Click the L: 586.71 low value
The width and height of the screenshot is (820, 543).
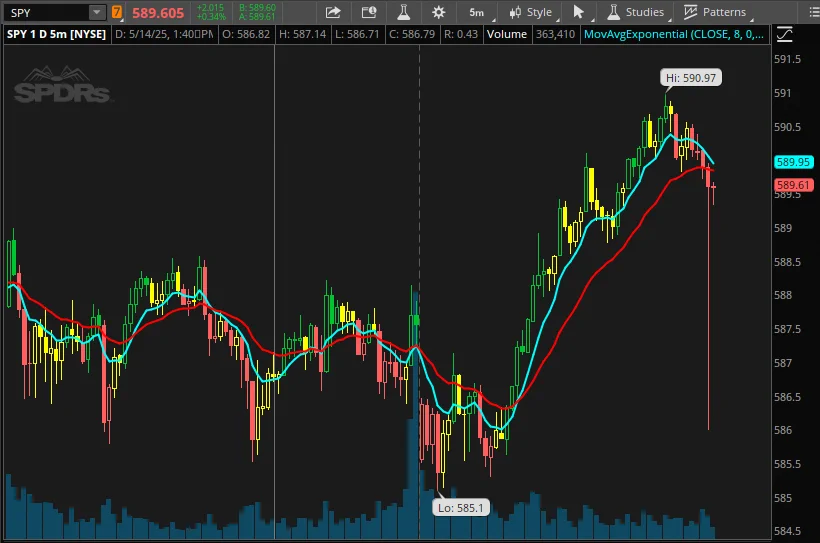coord(357,35)
